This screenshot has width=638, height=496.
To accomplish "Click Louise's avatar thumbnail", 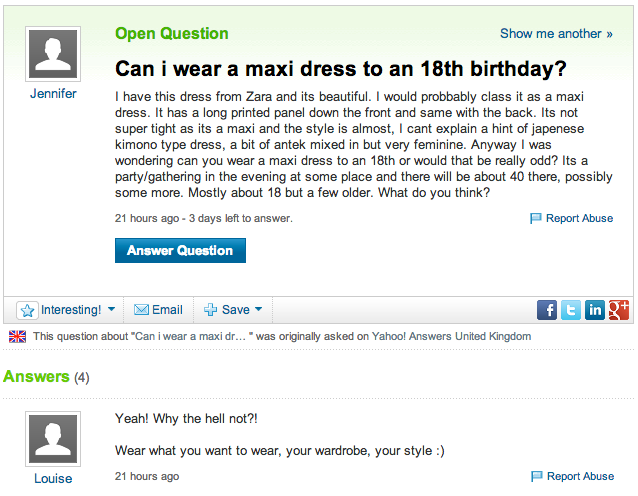I will [53, 439].
